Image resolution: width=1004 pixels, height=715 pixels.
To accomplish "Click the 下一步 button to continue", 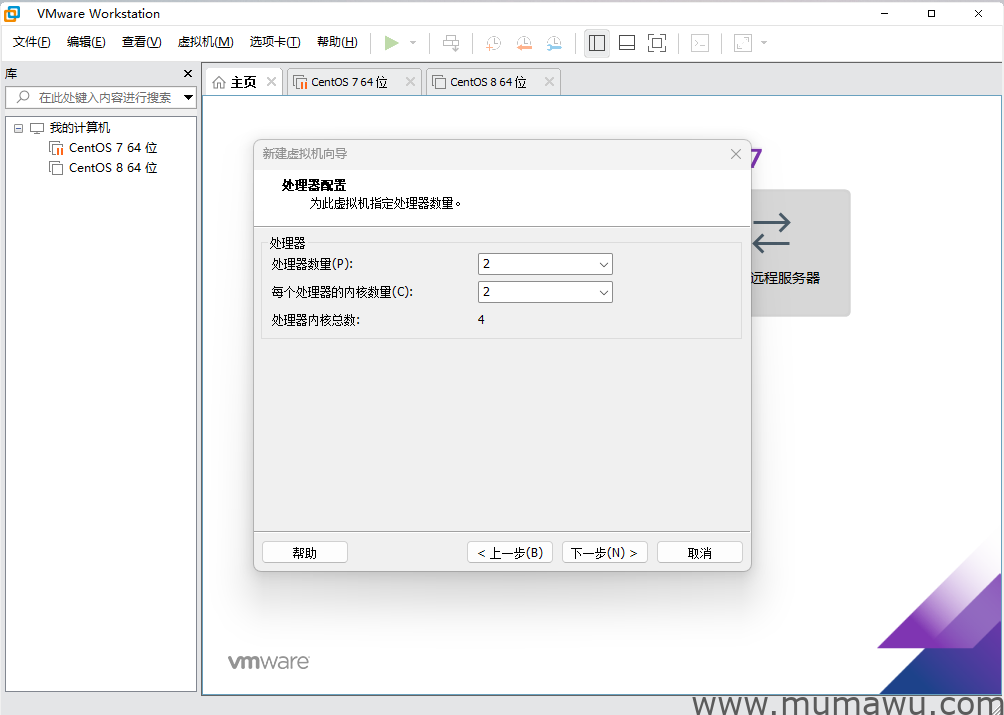I will point(604,551).
